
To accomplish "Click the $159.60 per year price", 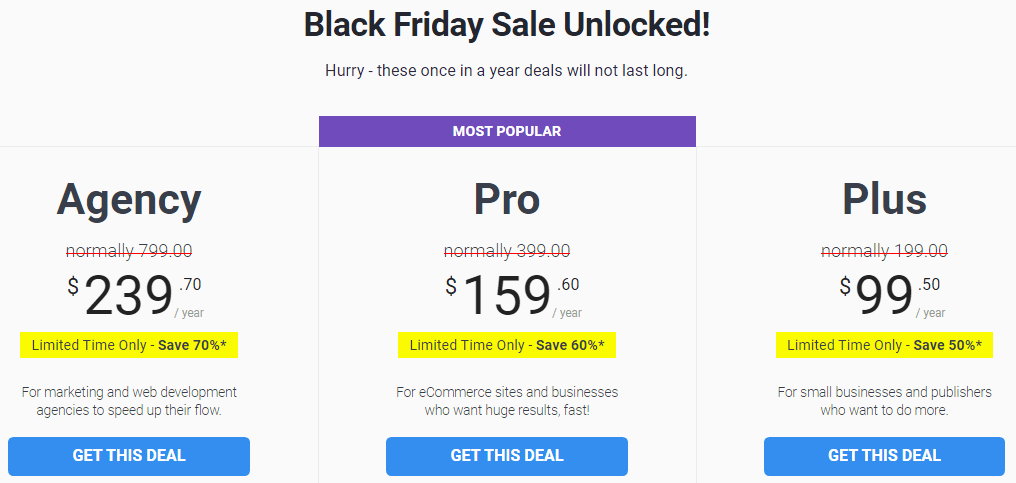I will tap(513, 296).
